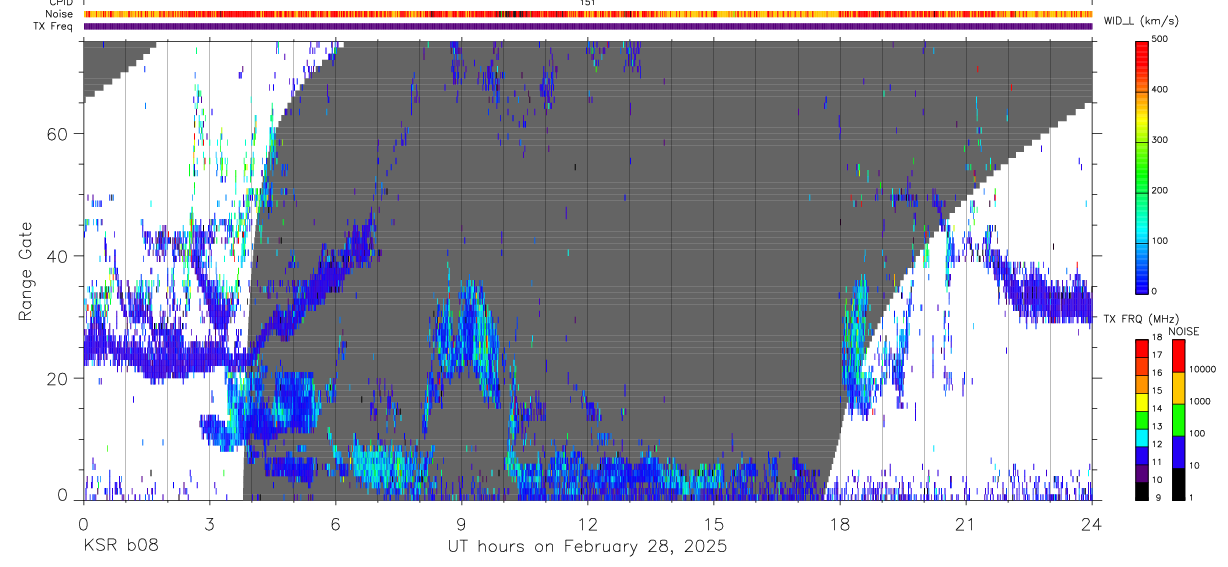Image resolution: width=1228 pixels, height=567 pixels.
Task: Select the 100 tick on the WID color bar
Action: 1160,241
